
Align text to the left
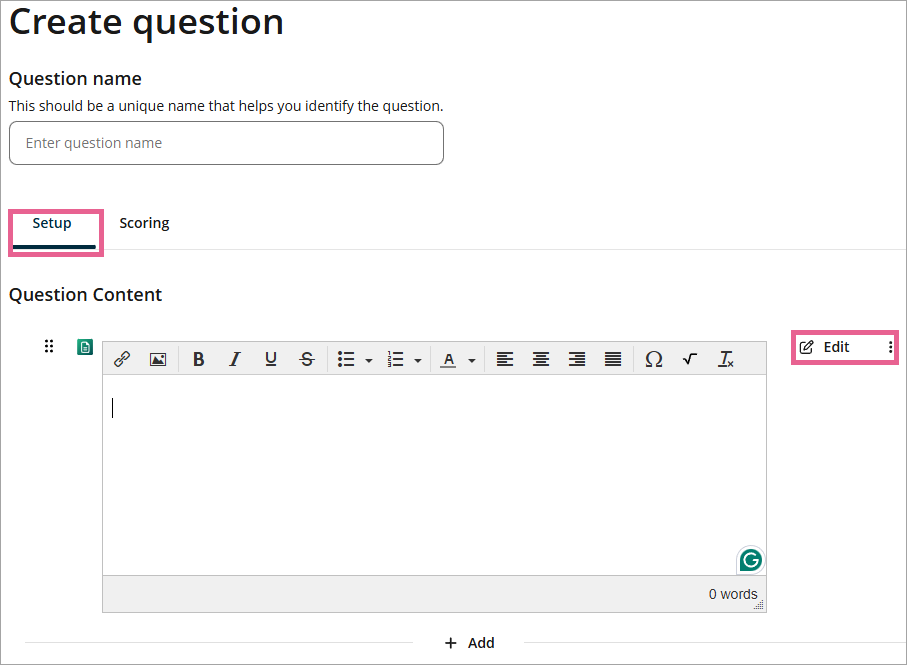click(x=505, y=359)
